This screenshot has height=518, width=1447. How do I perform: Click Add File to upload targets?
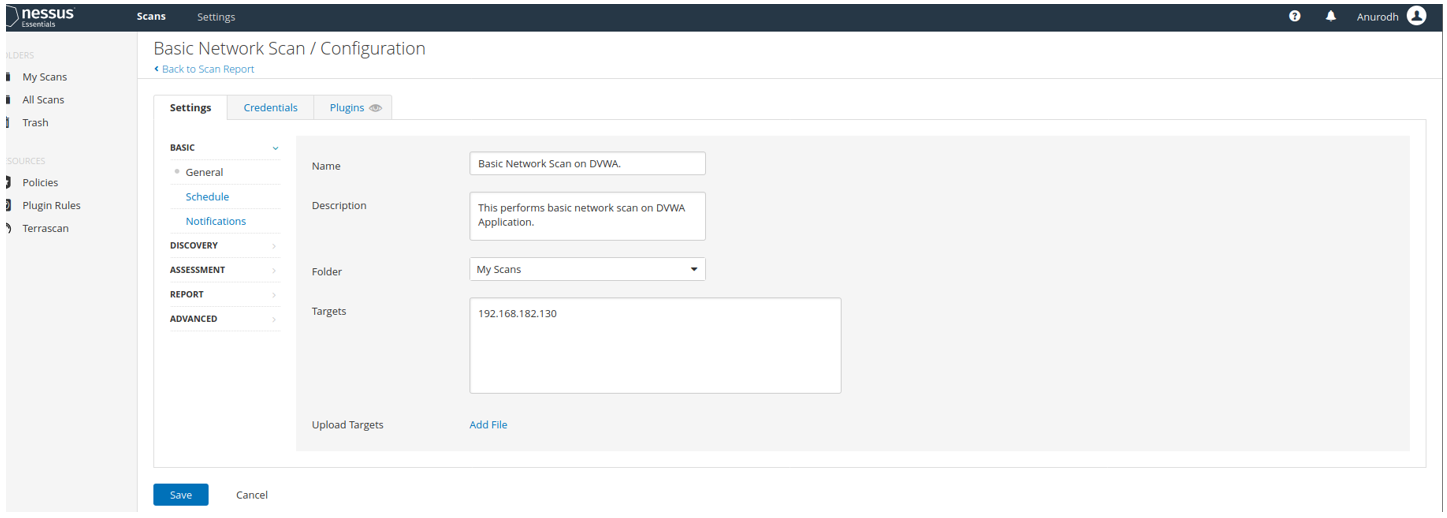[x=488, y=425]
